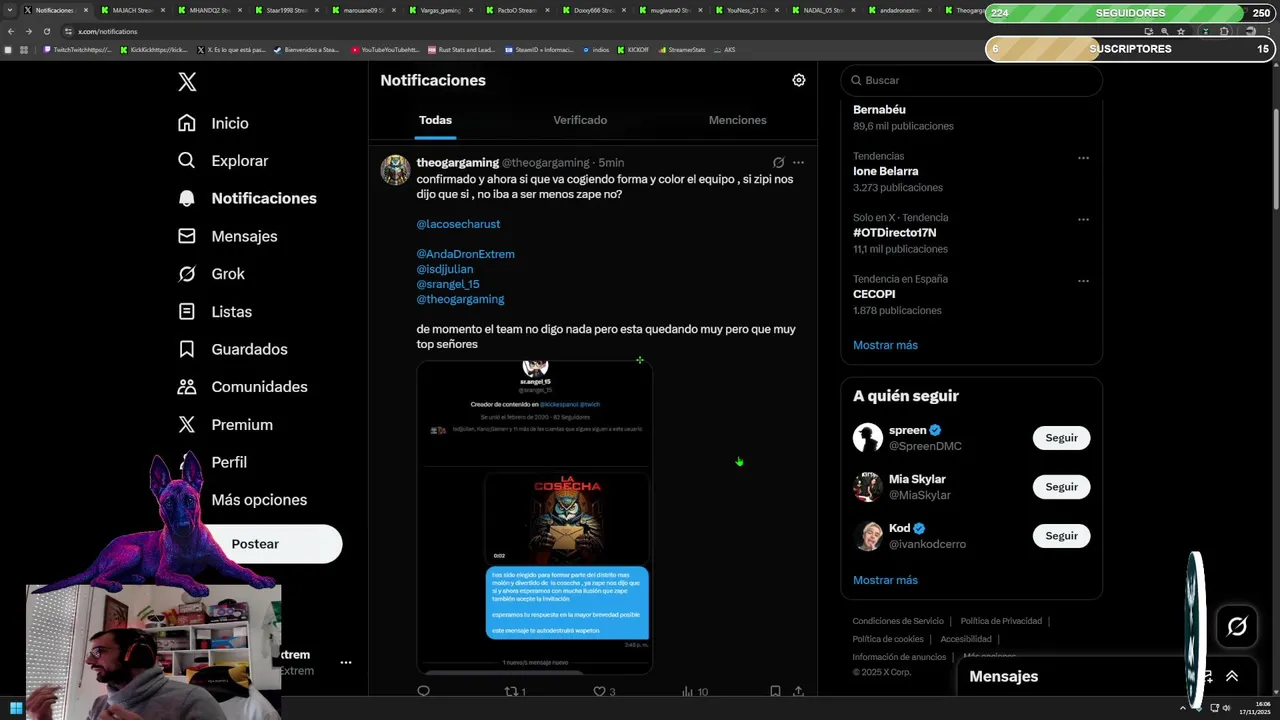1280x720 pixels.
Task: Open the floating Grok button
Action: (x=1237, y=627)
